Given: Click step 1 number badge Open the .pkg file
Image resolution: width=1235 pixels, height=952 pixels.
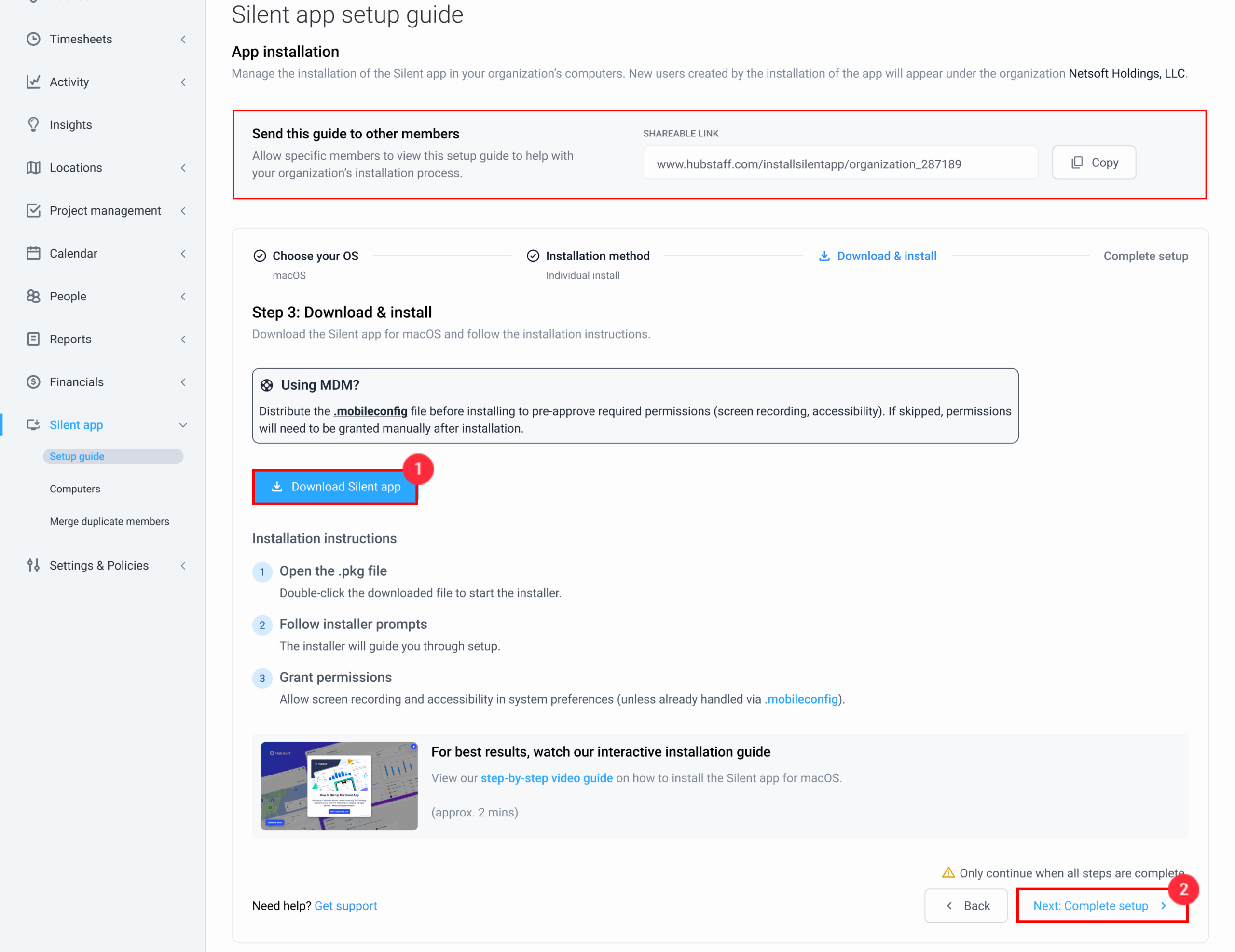Looking at the screenshot, I should click(262, 572).
